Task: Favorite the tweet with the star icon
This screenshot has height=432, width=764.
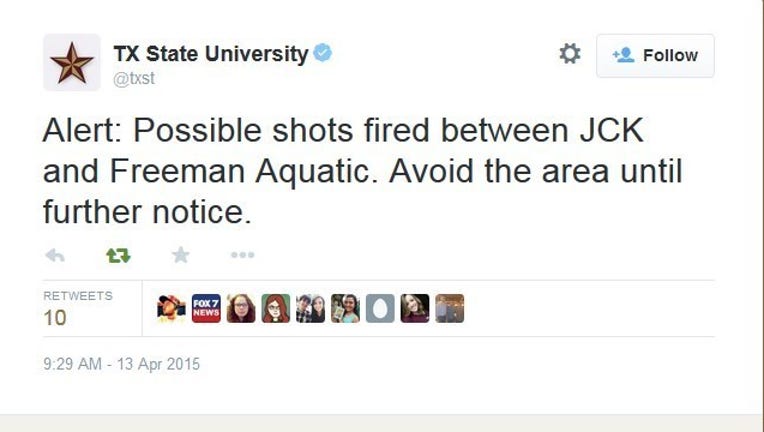Action: pos(180,255)
